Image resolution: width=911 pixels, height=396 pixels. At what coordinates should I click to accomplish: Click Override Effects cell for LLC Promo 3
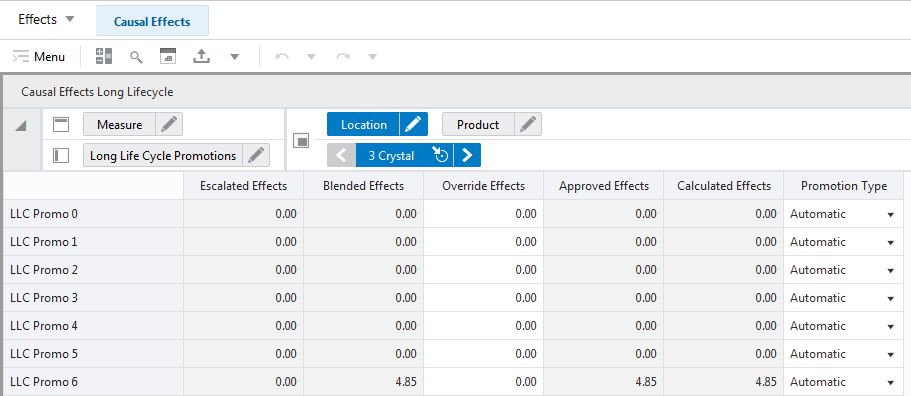pyautogui.click(x=483, y=297)
